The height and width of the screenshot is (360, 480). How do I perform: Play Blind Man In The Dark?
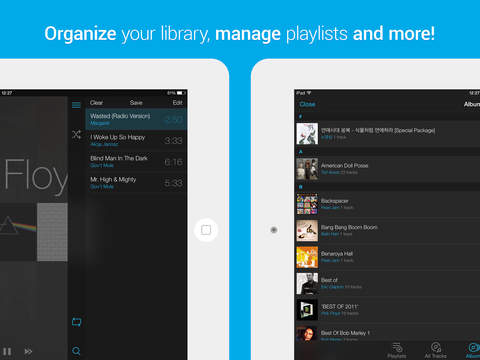[x=136, y=162]
